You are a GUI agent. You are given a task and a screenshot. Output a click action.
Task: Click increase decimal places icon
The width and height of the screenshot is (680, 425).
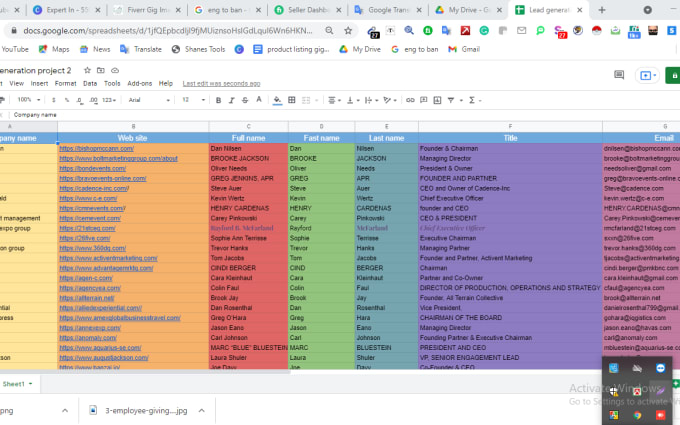tap(93, 100)
